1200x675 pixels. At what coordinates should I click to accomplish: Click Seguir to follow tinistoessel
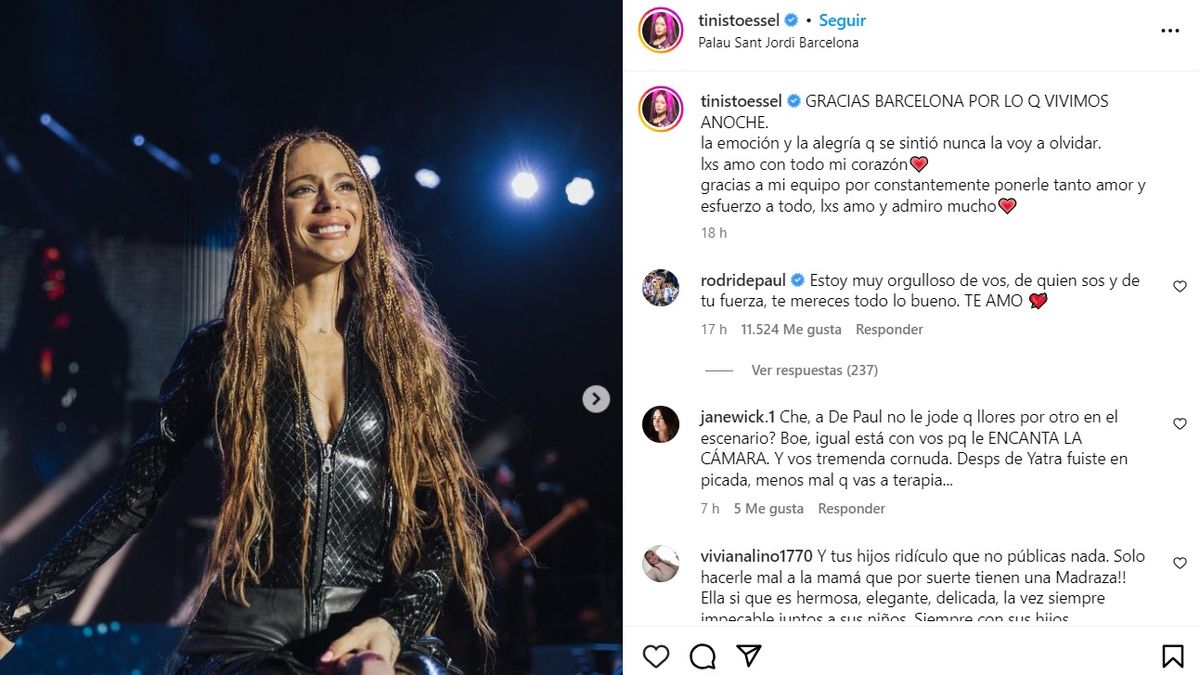[x=842, y=20]
